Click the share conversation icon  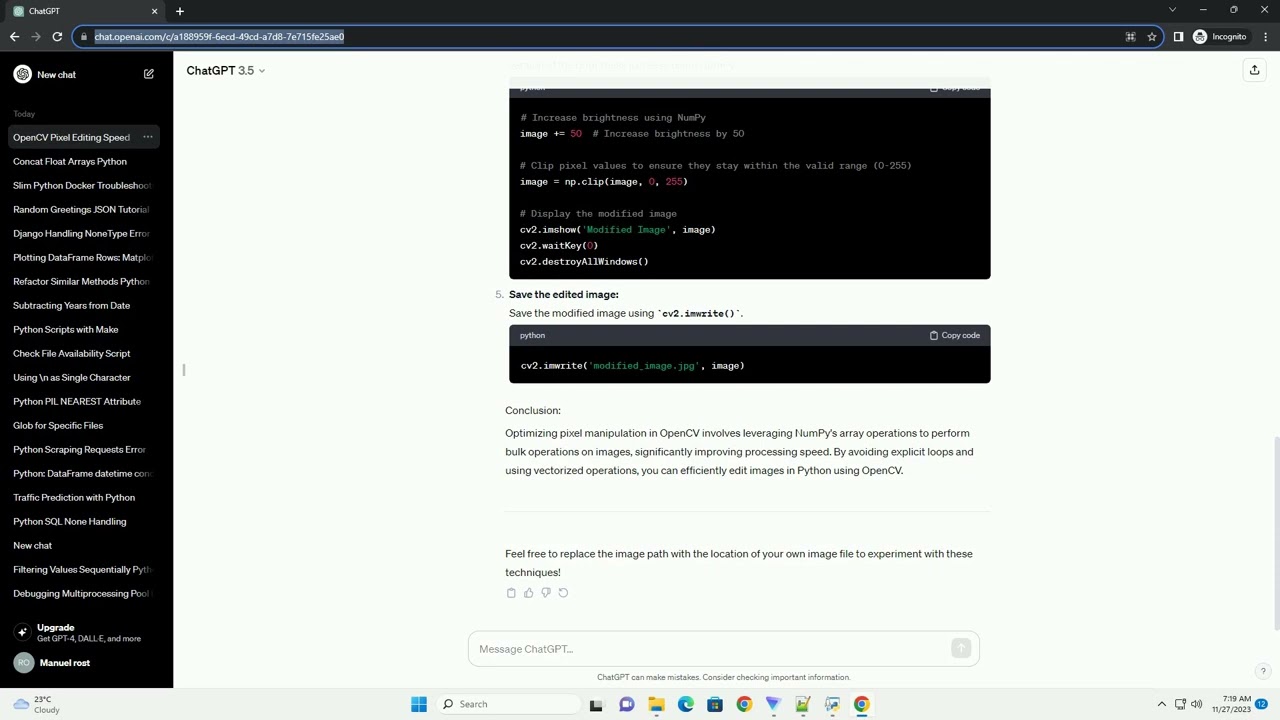pos(1254,70)
